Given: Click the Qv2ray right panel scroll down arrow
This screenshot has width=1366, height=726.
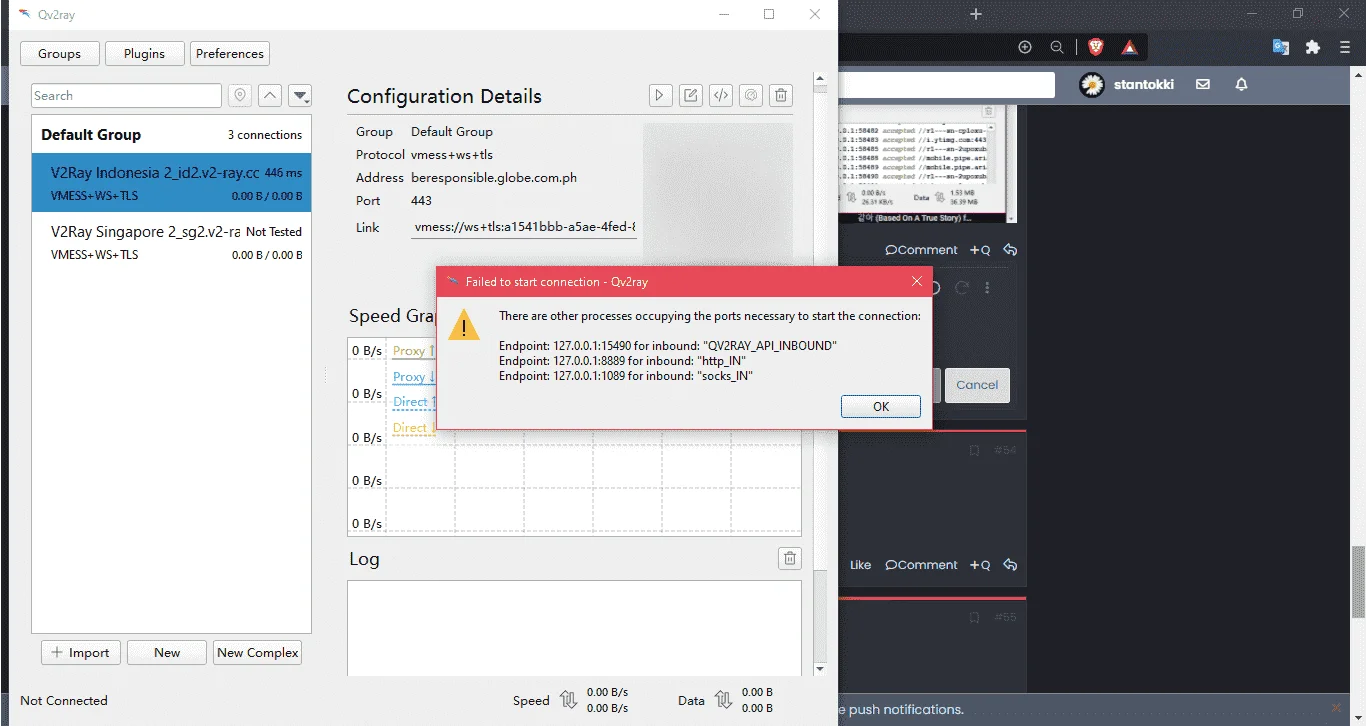Looking at the screenshot, I should click(820, 668).
